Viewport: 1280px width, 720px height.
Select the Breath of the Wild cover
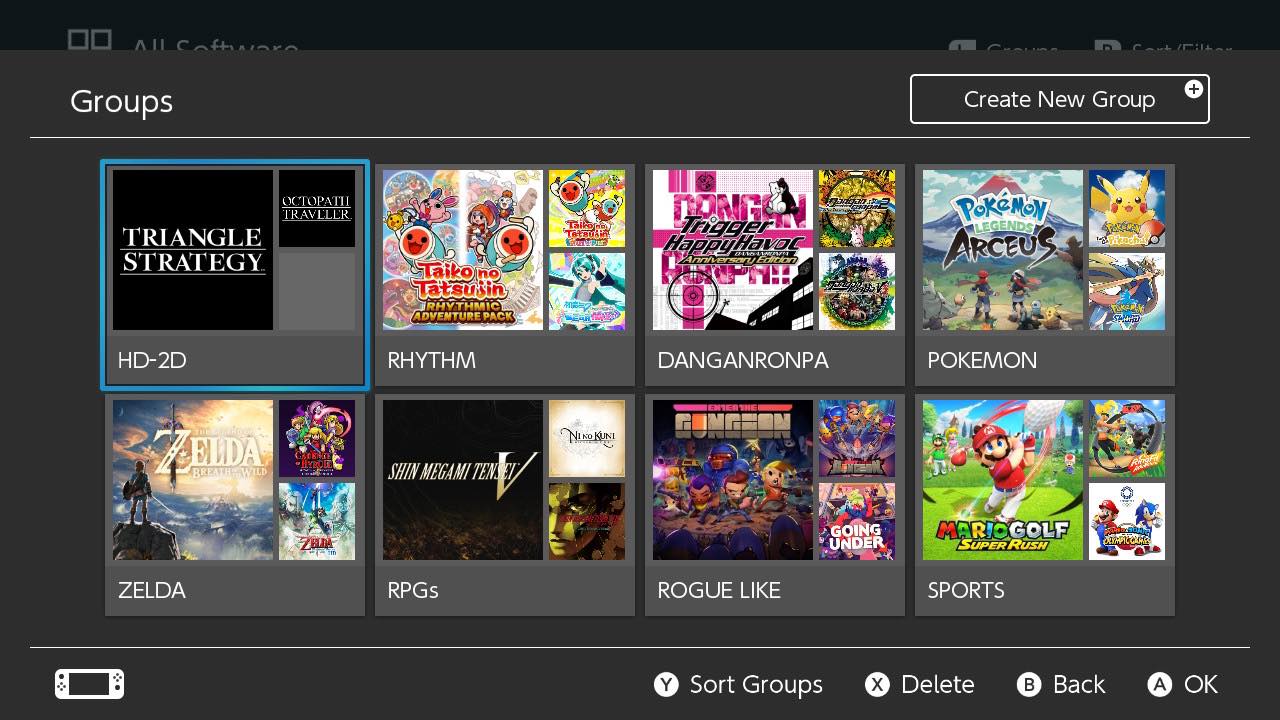193,480
